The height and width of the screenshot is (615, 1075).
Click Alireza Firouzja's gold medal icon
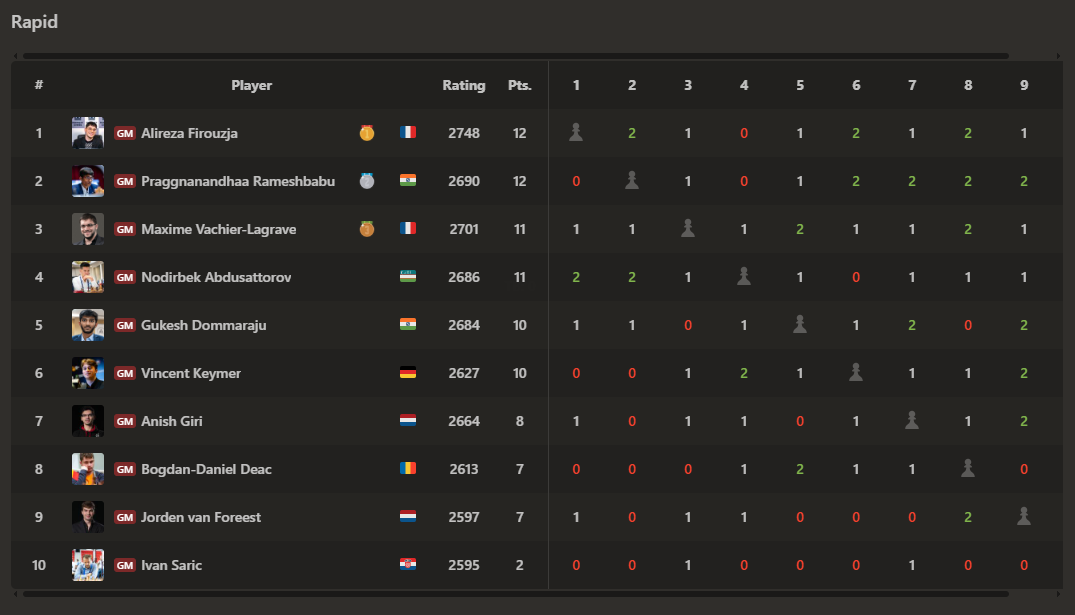coord(367,133)
